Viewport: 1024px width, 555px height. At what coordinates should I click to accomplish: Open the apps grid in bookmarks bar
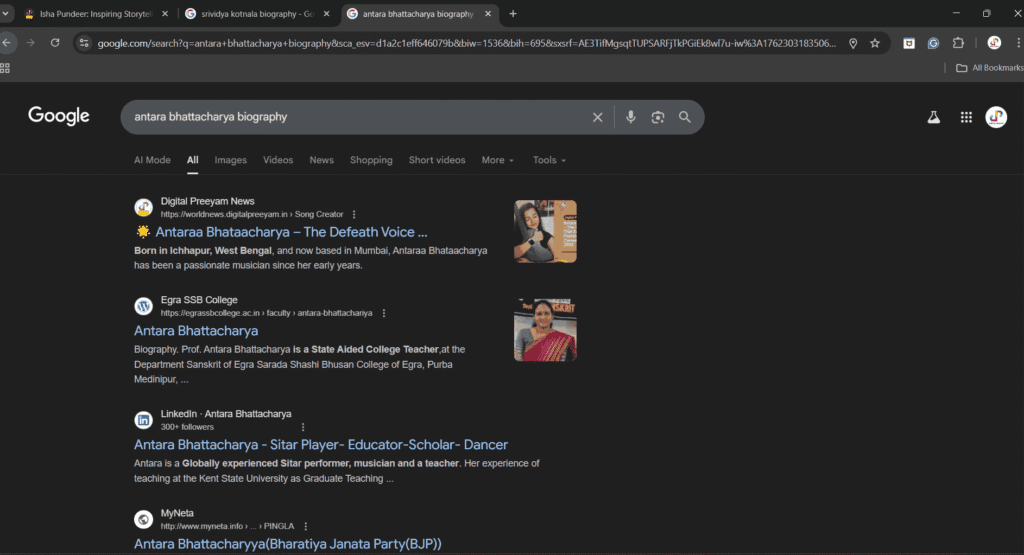coord(5,68)
